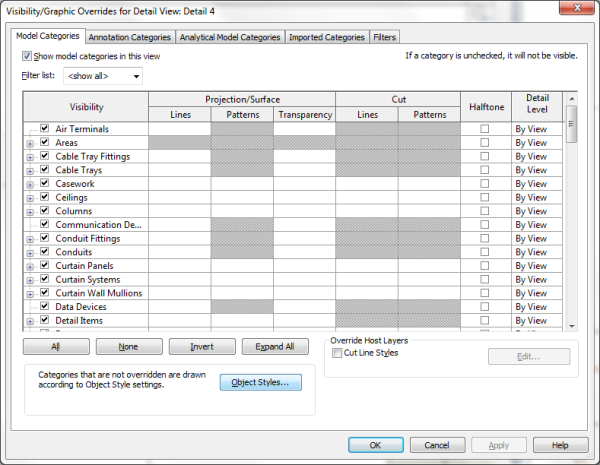Select the Model Categories tab
The width and height of the screenshot is (600, 465).
coord(48,36)
